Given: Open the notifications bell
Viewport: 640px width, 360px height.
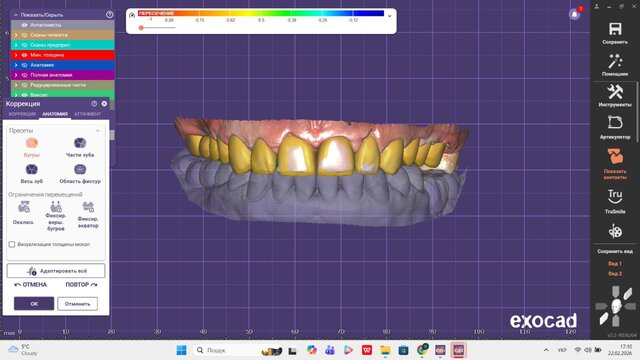Looking at the screenshot, I should (574, 15).
